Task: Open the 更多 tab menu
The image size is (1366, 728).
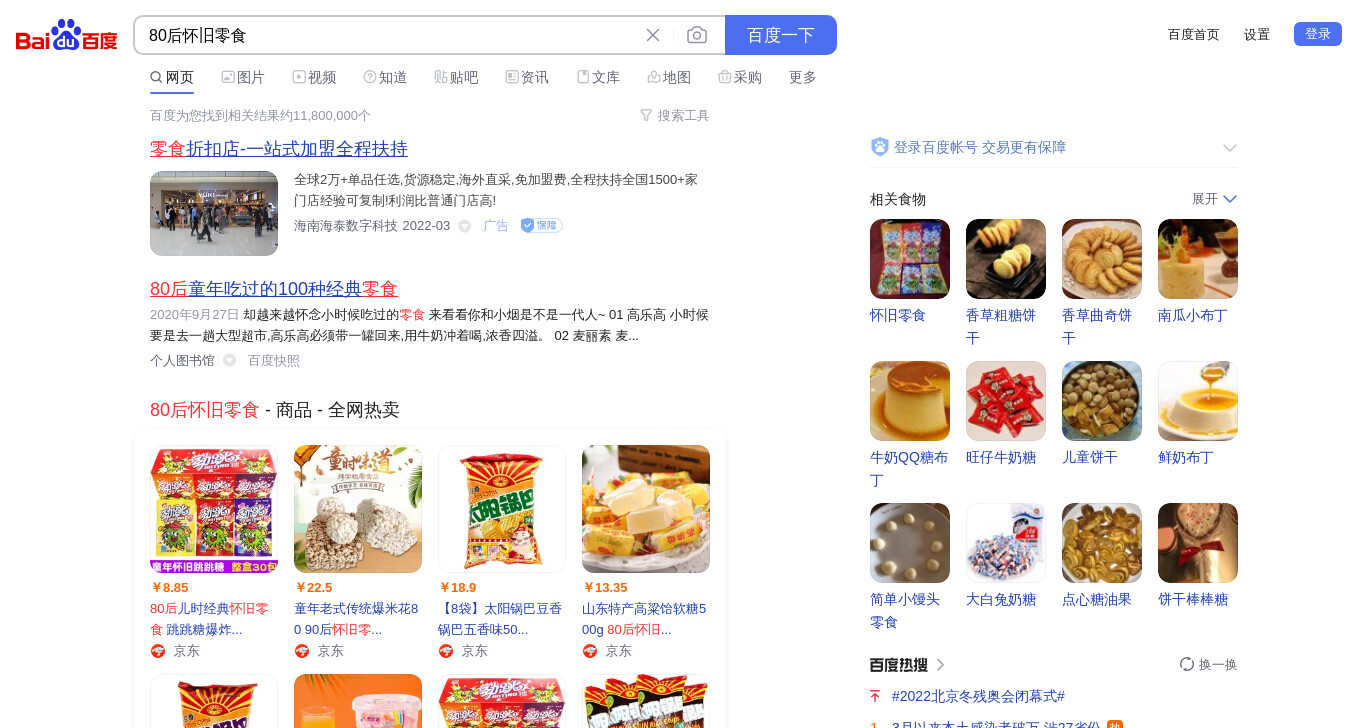Action: 803,77
